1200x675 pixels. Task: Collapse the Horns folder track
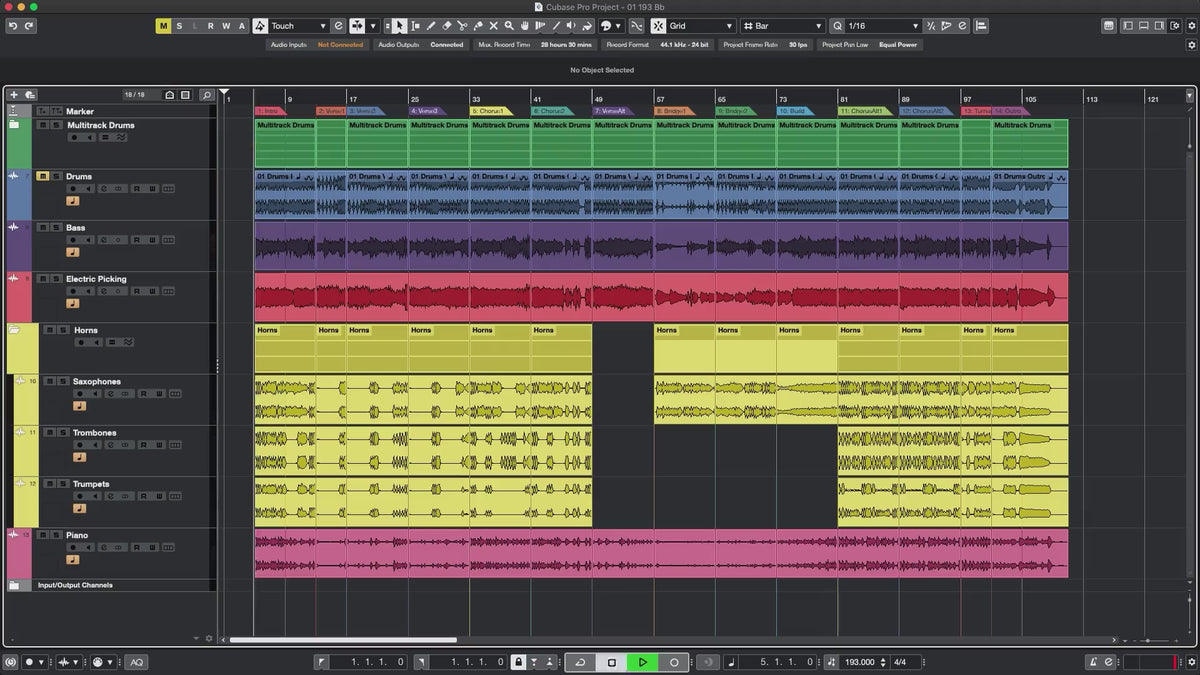(15, 329)
